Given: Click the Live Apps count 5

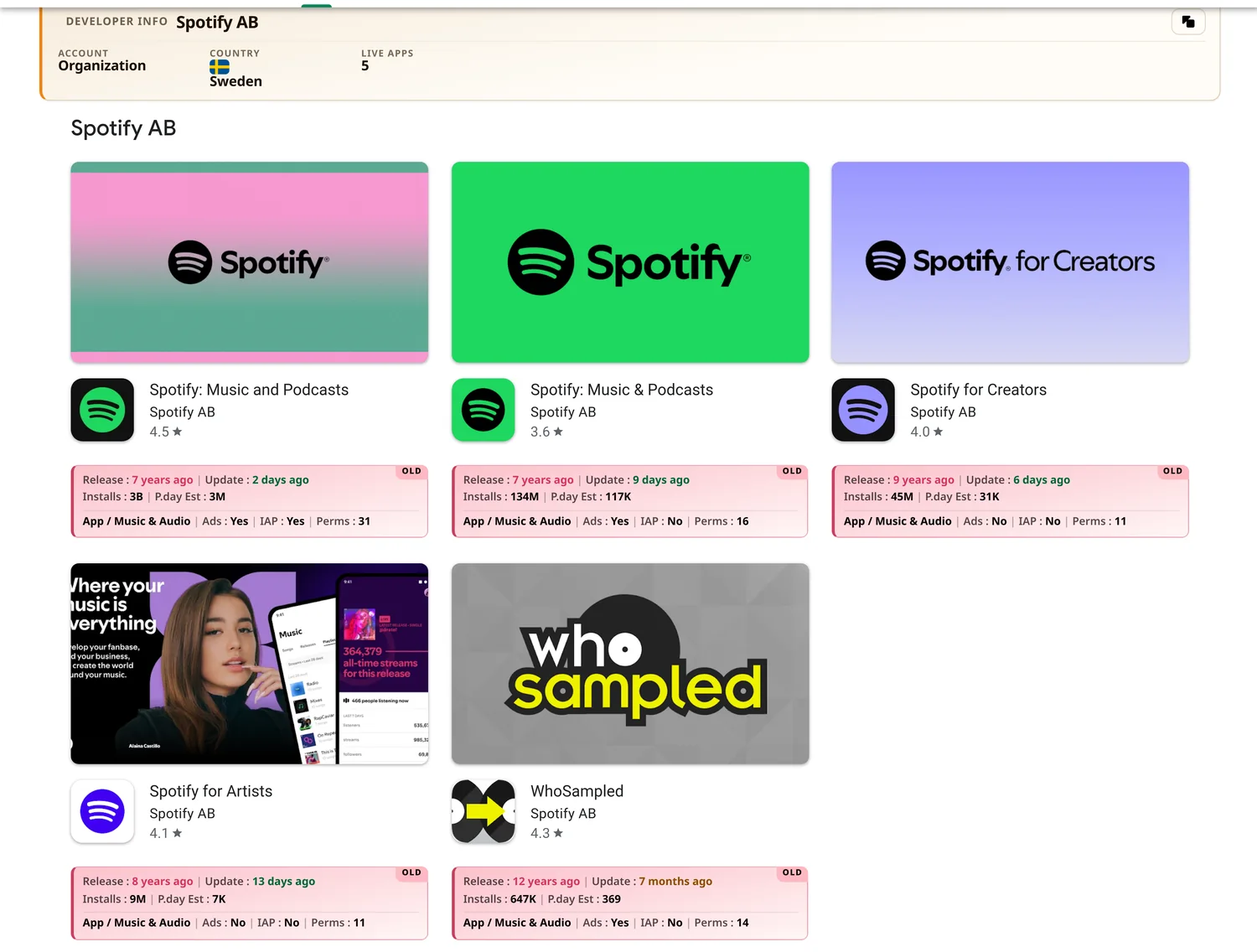Looking at the screenshot, I should [365, 66].
